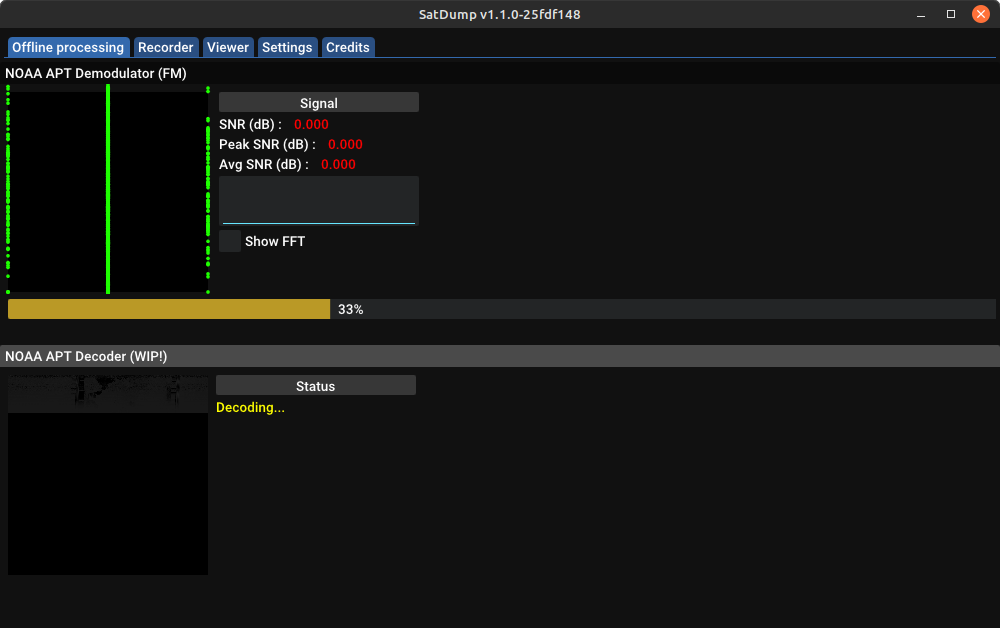Select the constellation diagram display

click(107, 190)
